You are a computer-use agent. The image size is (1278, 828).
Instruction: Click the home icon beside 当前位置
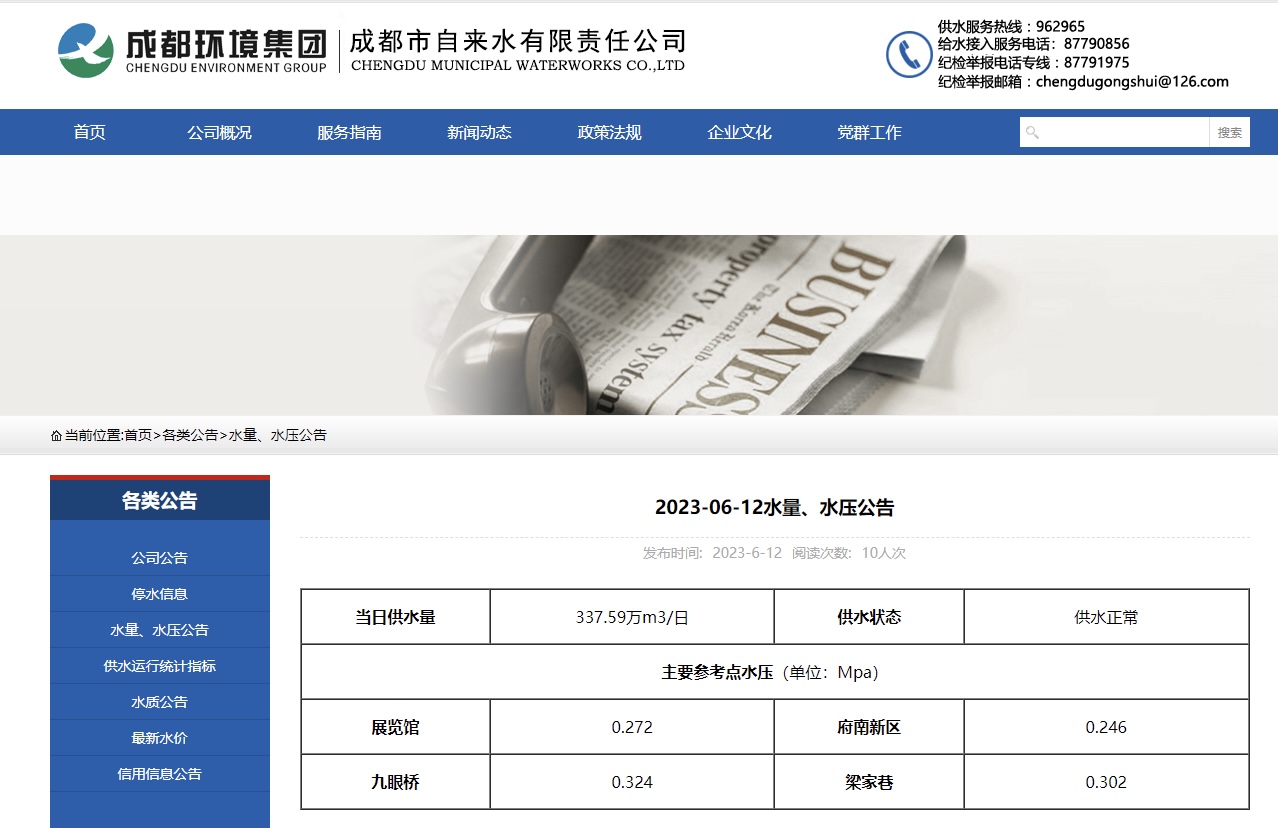click(56, 435)
